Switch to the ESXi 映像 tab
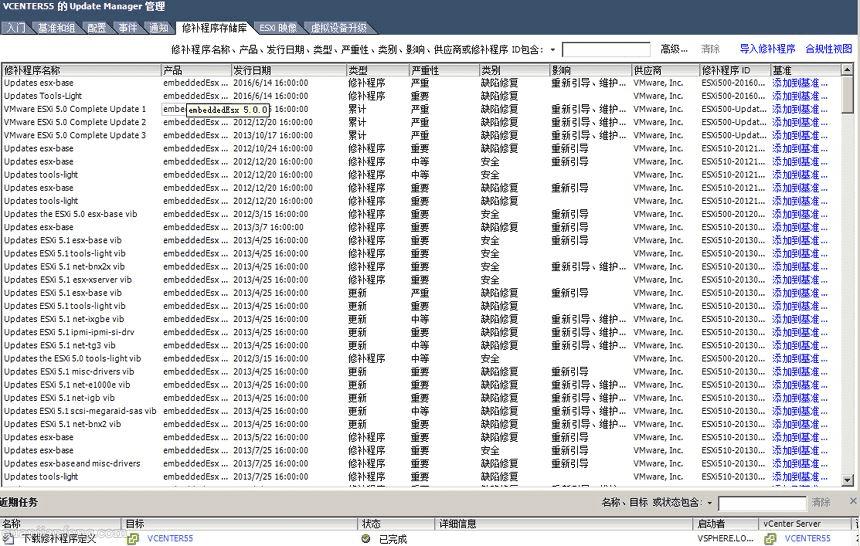This screenshot has height=546, width=860. click(x=278, y=27)
